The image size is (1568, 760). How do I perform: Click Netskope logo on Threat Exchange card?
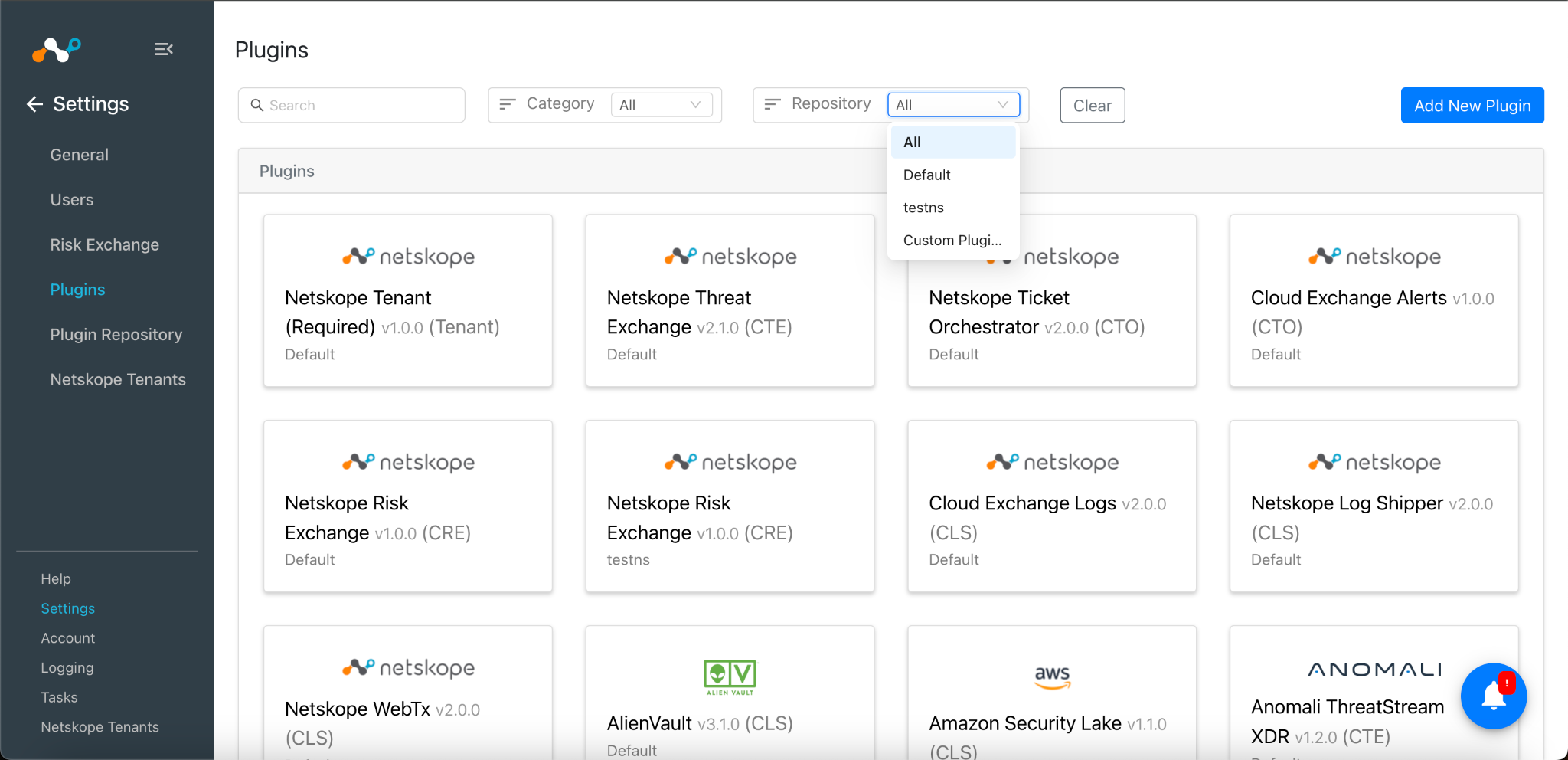(x=730, y=257)
